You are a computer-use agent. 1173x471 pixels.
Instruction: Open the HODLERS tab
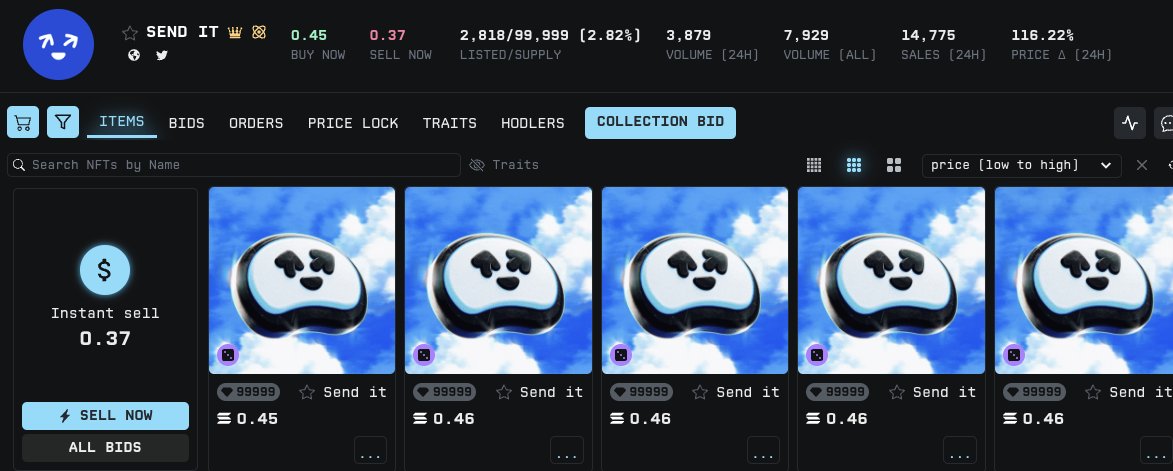pyautogui.click(x=533, y=123)
